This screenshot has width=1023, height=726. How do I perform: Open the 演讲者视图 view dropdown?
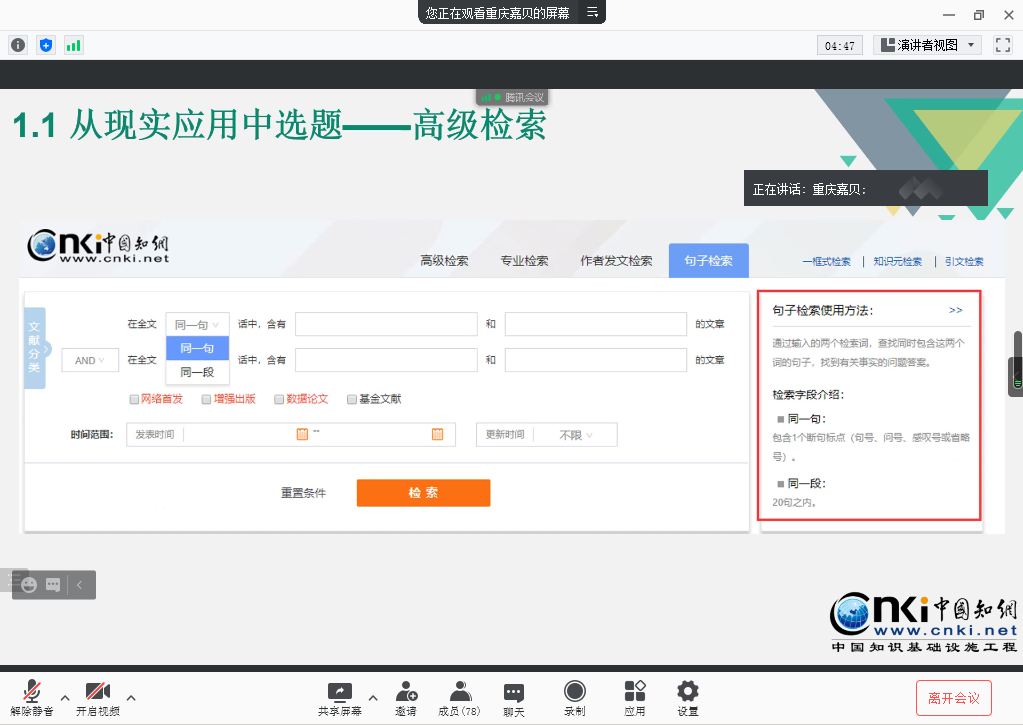coord(927,45)
